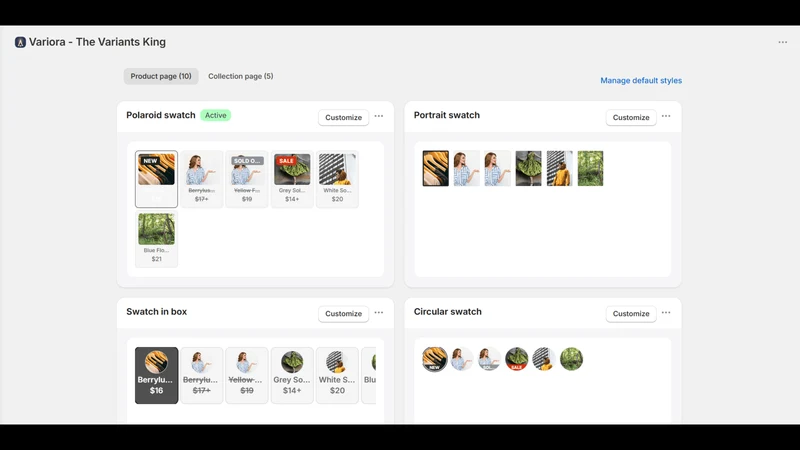Image resolution: width=800 pixels, height=450 pixels.
Task: Open Portrait swatch more options menu
Action: click(x=666, y=116)
